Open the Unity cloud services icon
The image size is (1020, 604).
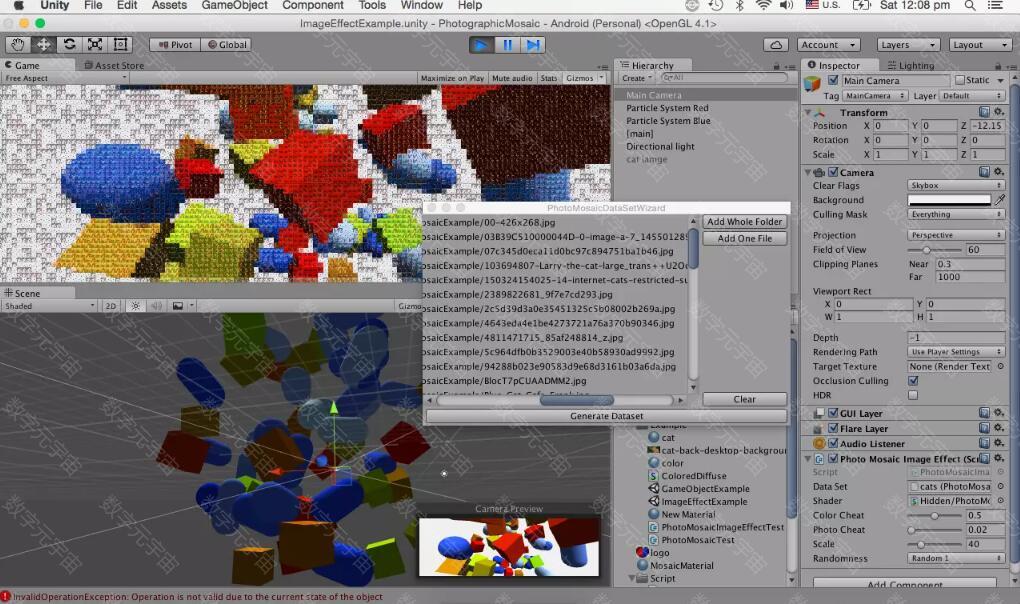[776, 45]
